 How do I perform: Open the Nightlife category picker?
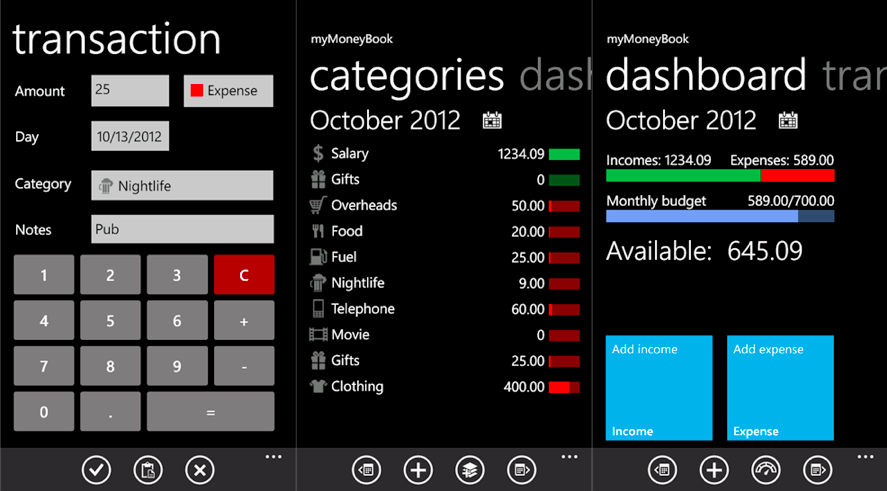click(181, 185)
